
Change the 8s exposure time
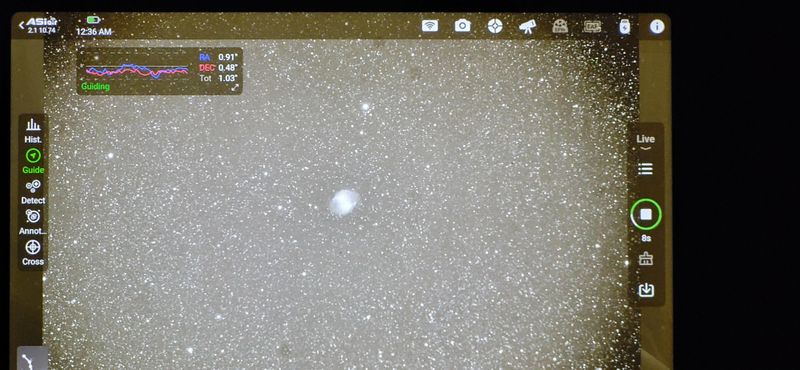point(646,238)
